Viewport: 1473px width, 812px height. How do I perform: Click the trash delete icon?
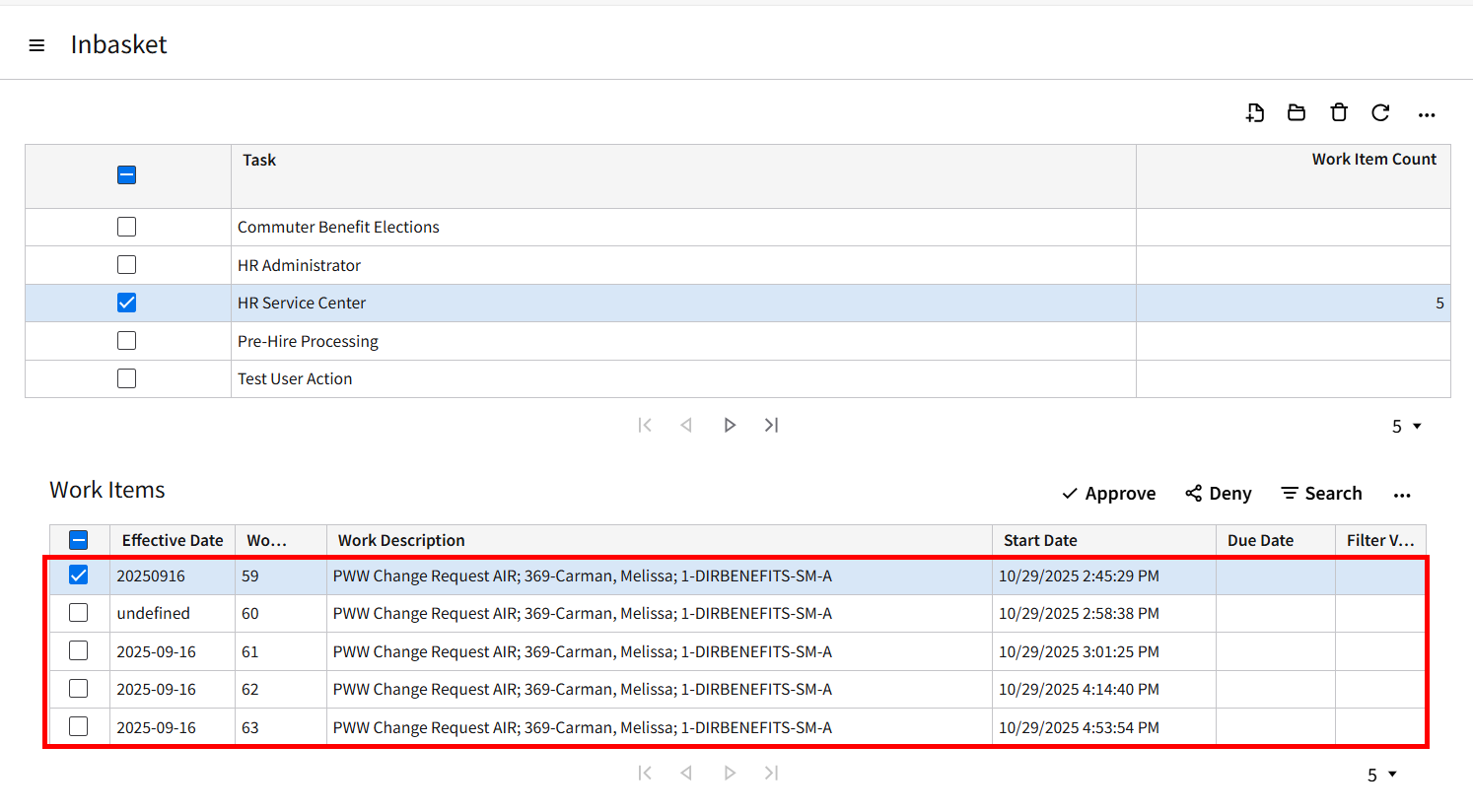tap(1339, 113)
